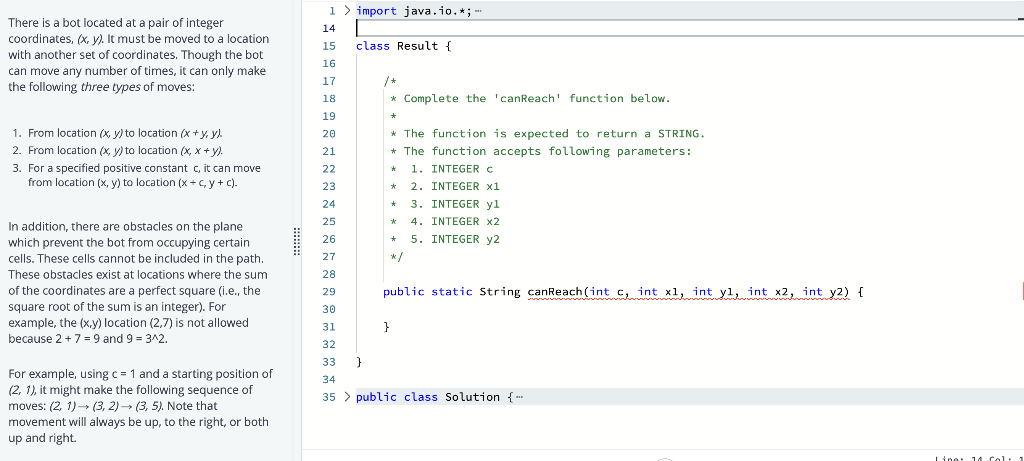This screenshot has width=1024, height=461.
Task: Click the closing brace on line 31
Action: 387,326
